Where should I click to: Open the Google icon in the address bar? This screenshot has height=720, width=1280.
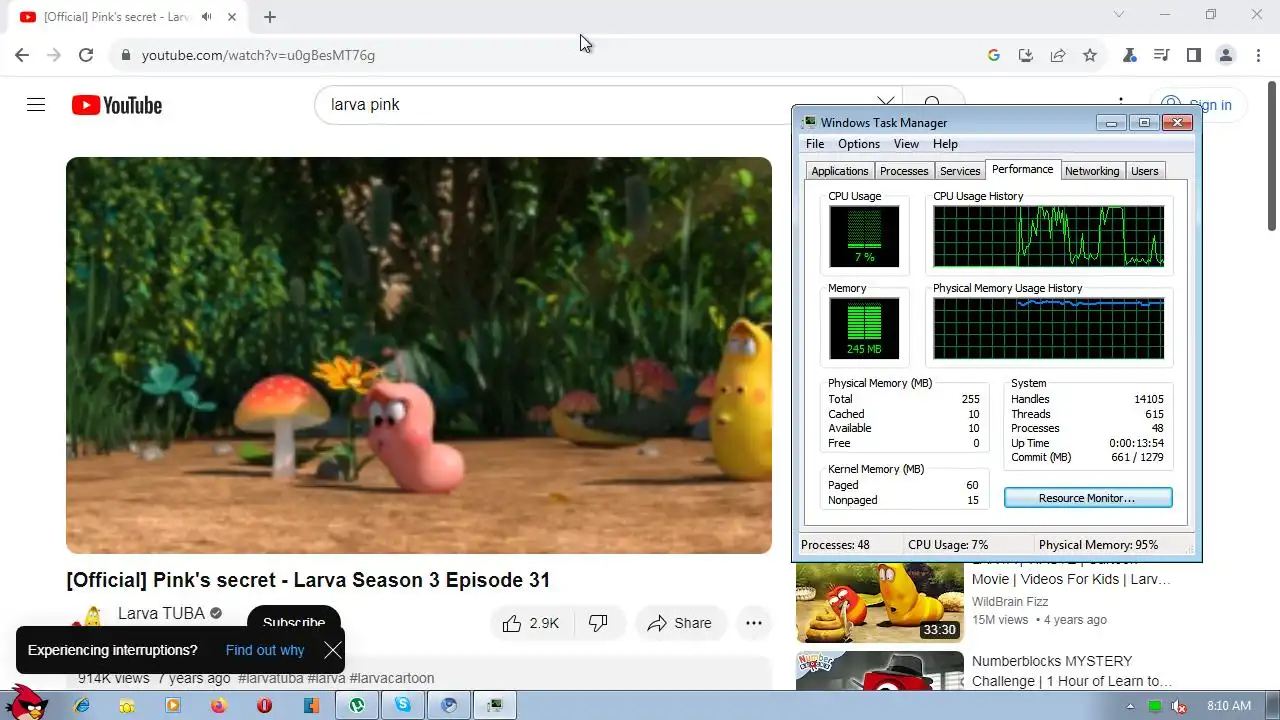click(x=994, y=55)
